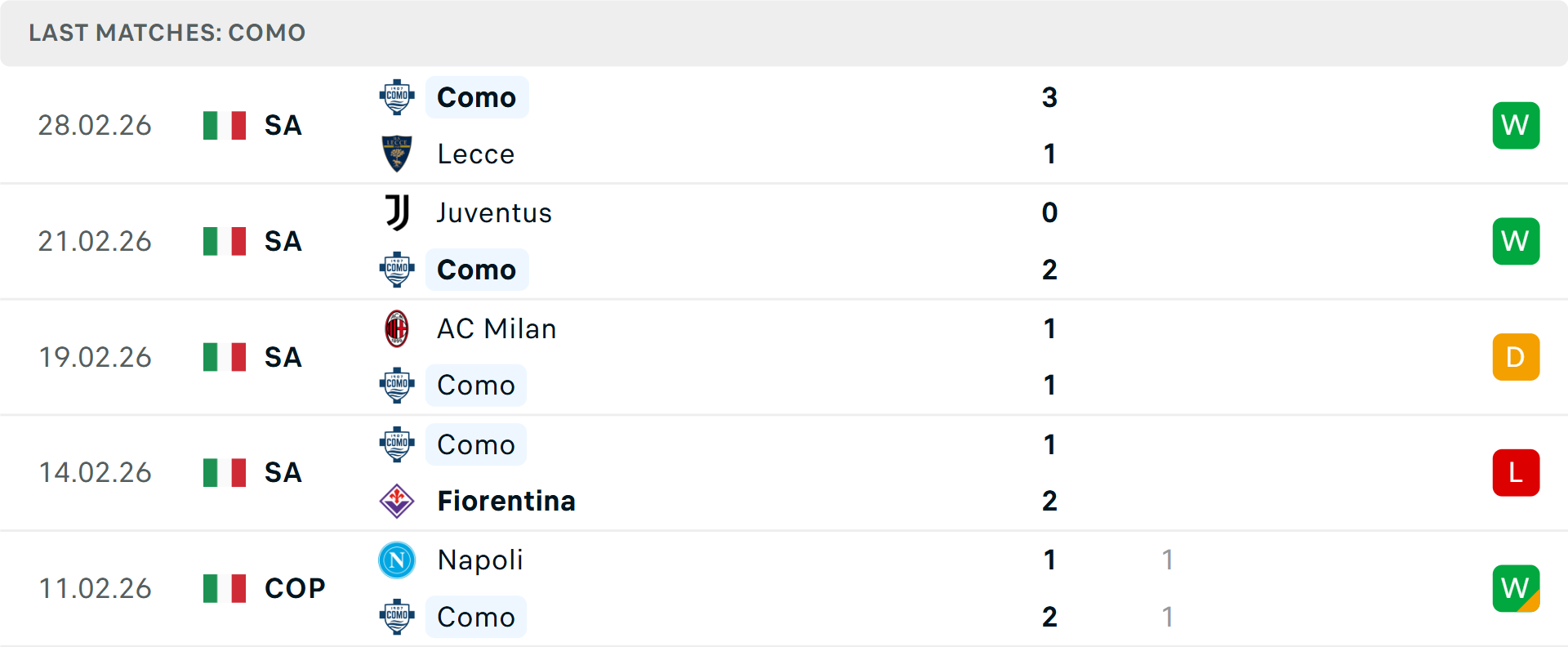Image resolution: width=1568 pixels, height=647 pixels.
Task: Click the Last Matches: Como header
Action: (167, 33)
